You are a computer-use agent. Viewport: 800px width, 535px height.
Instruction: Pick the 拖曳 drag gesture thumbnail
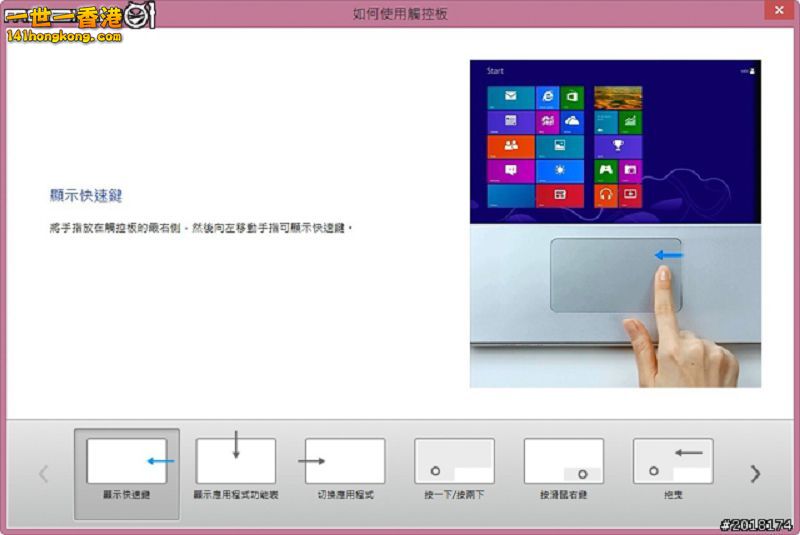click(x=673, y=468)
